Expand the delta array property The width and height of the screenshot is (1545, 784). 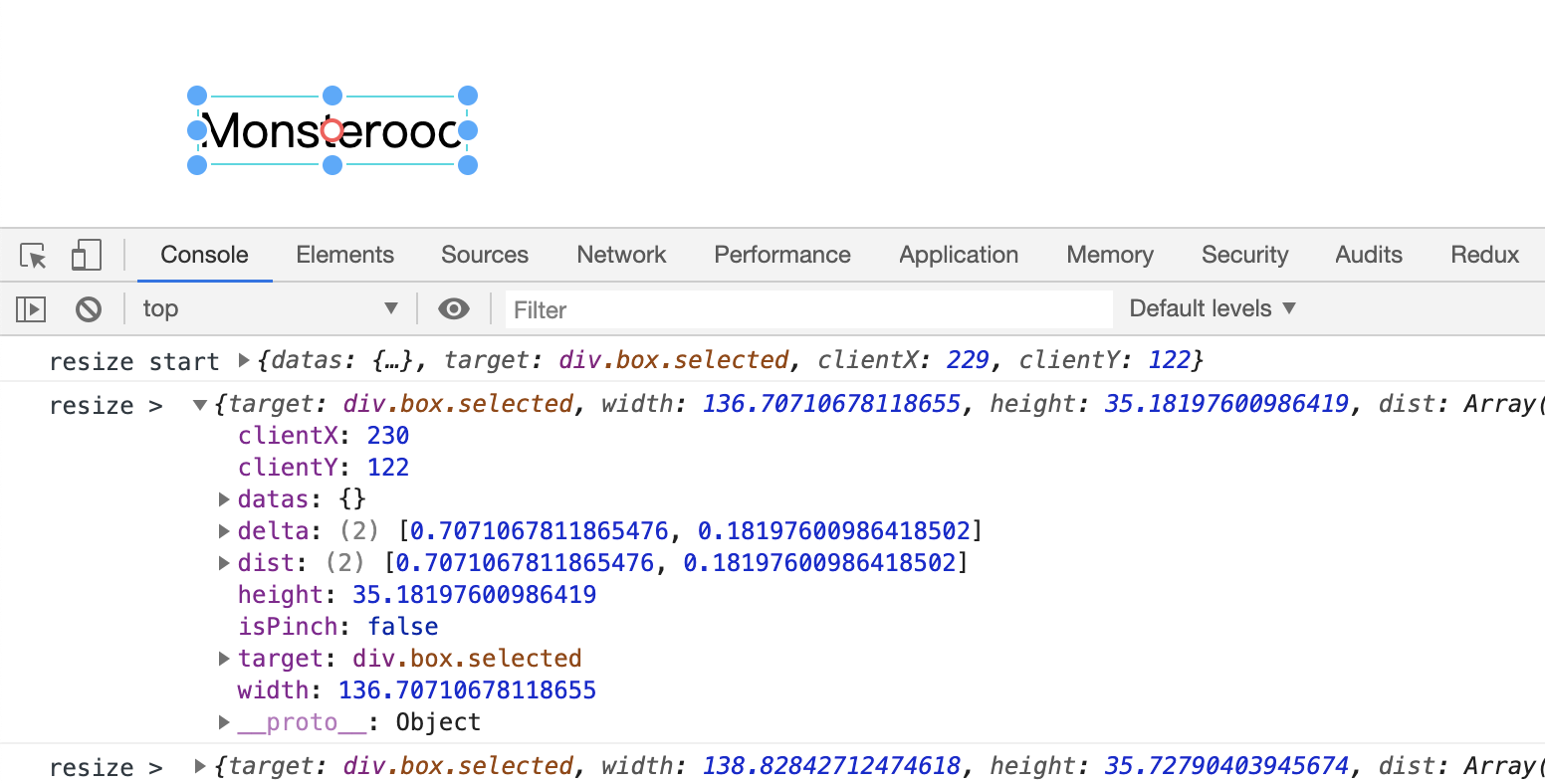click(224, 530)
